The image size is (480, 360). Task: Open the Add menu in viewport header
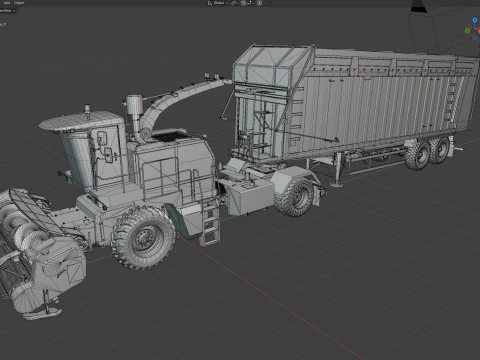point(7,3)
